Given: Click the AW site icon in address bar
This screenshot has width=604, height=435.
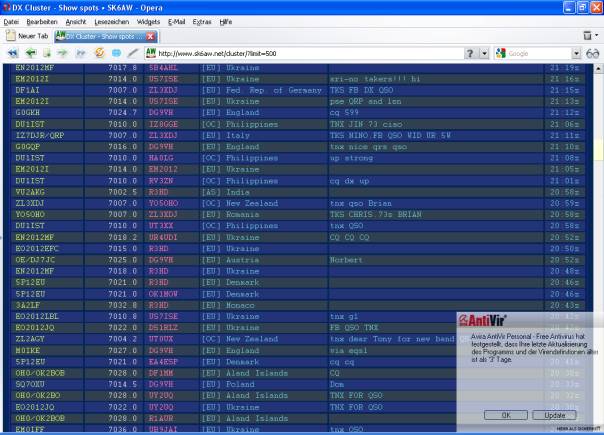Looking at the screenshot, I should [151, 53].
